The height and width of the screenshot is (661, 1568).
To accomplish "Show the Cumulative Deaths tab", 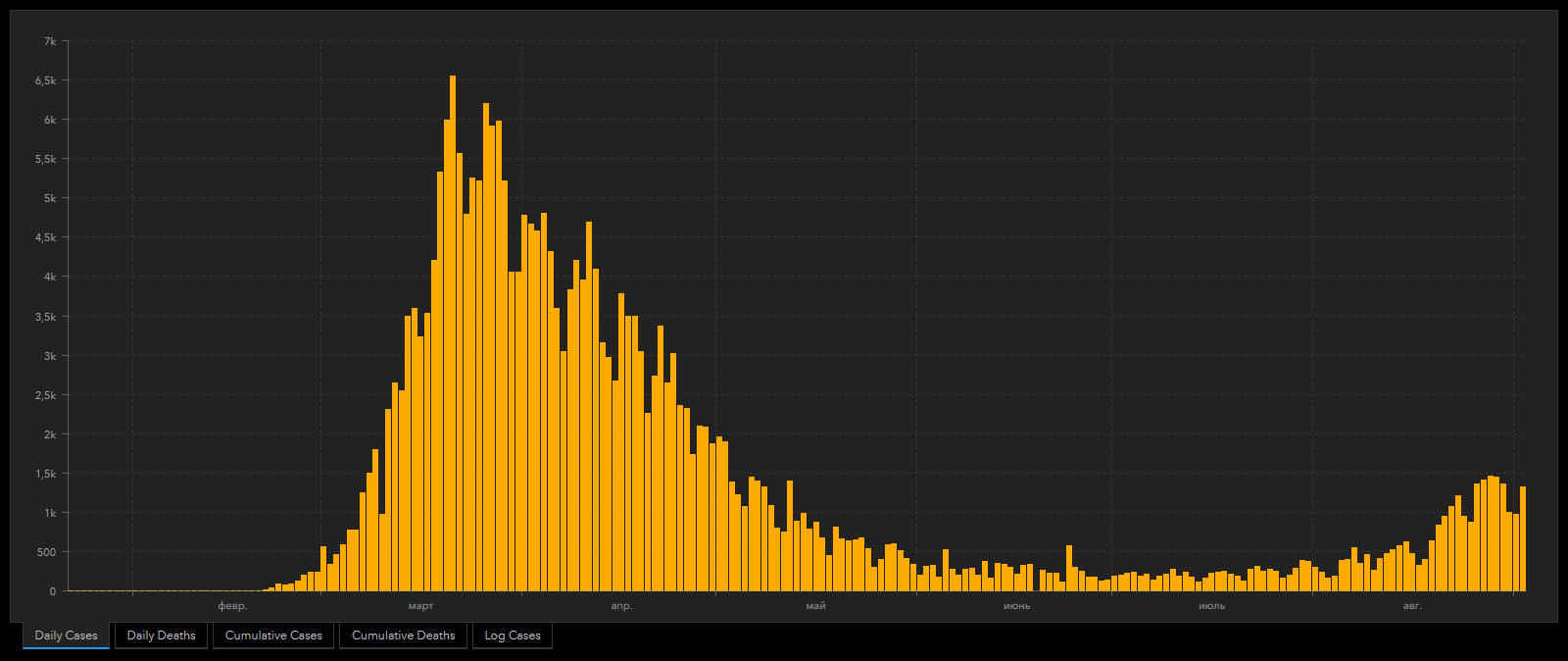I will coord(404,636).
